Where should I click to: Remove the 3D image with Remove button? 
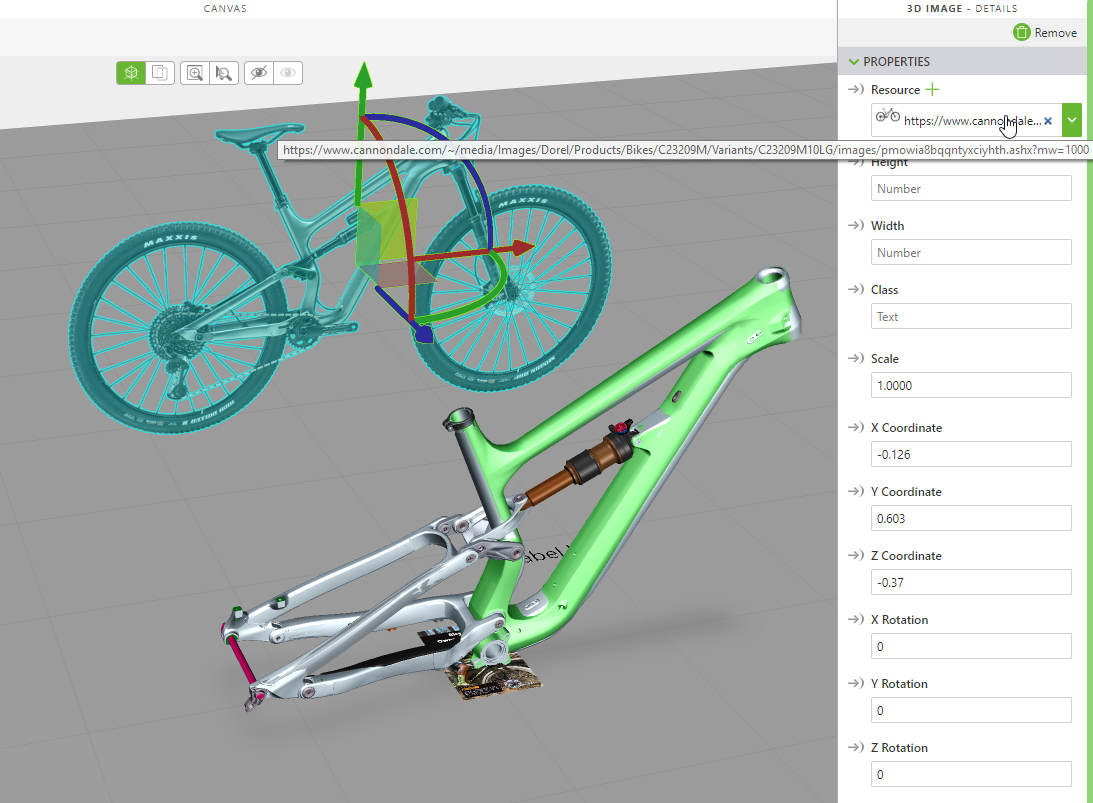(x=1045, y=32)
